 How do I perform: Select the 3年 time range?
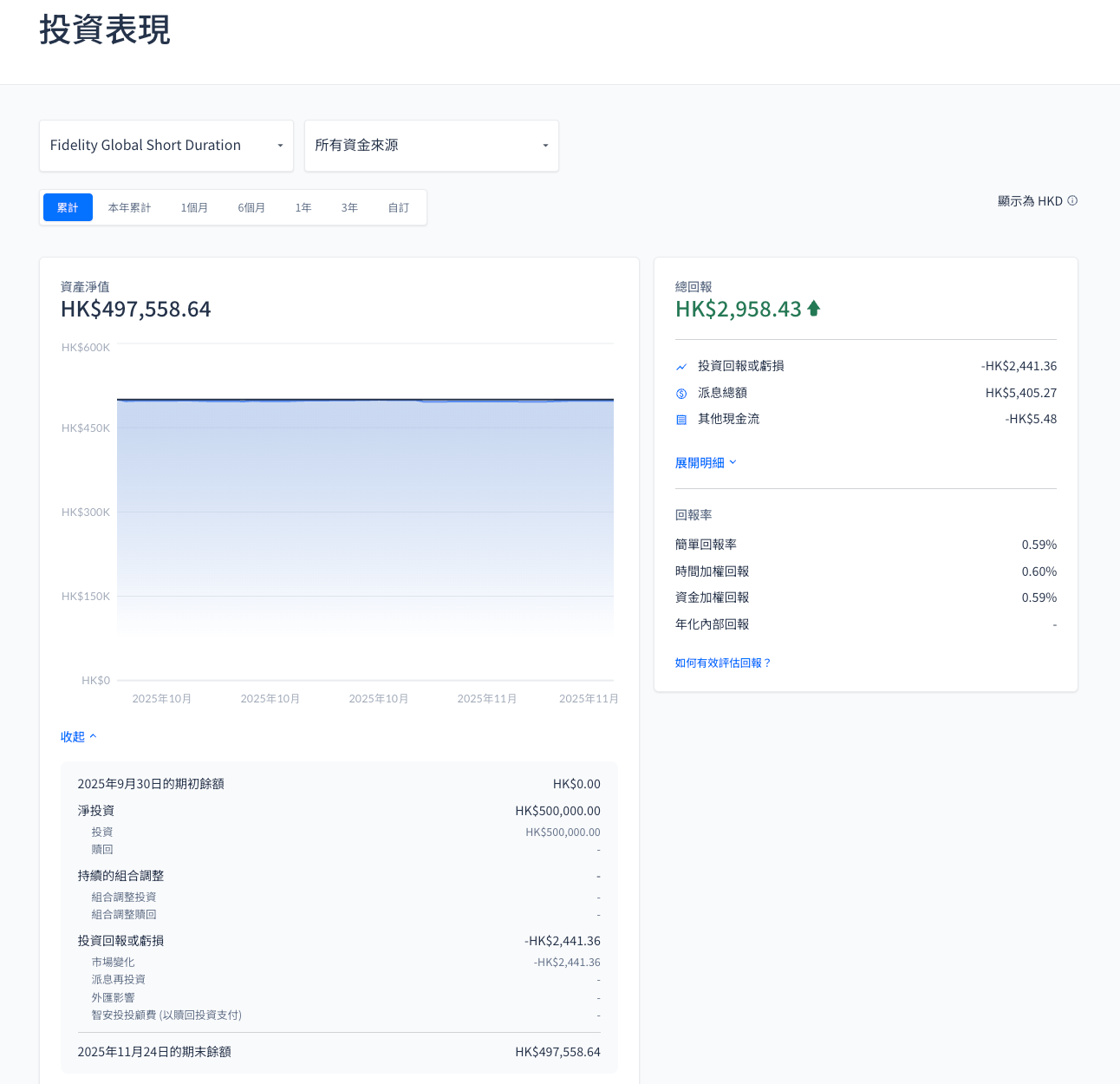click(349, 208)
